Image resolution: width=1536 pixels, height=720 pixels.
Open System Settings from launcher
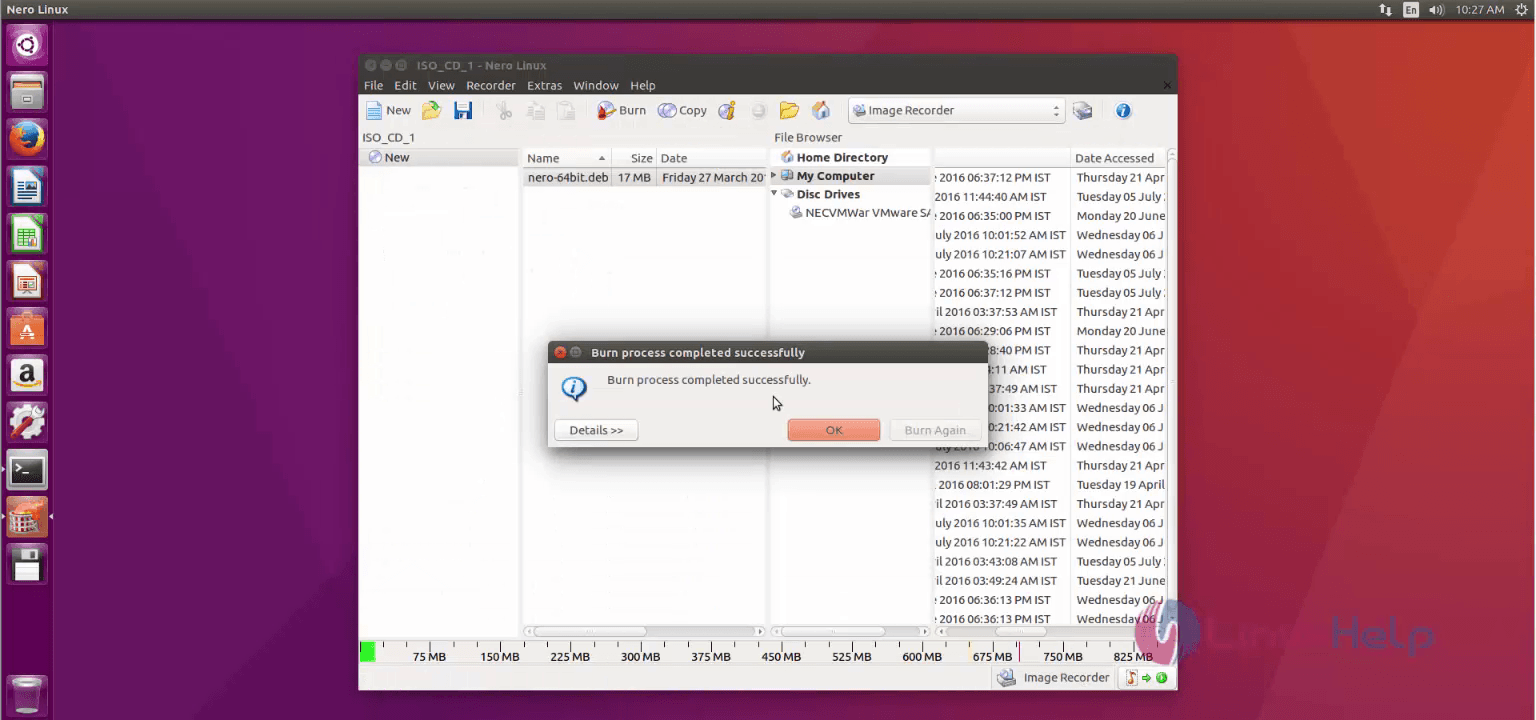[x=27, y=423]
